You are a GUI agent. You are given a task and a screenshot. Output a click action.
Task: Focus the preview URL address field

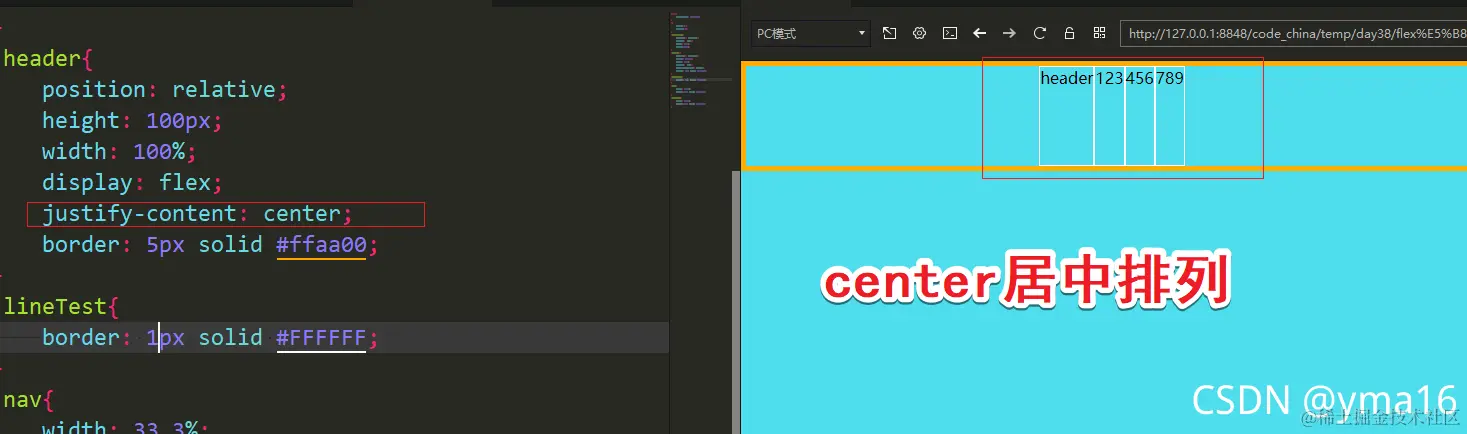click(1293, 33)
